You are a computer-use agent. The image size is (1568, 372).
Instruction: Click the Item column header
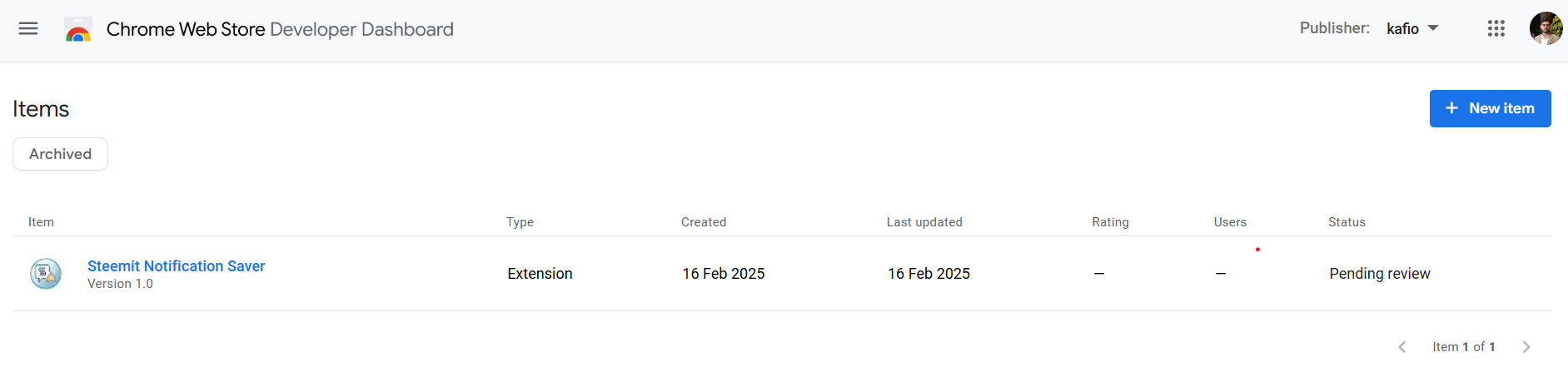[x=41, y=222]
